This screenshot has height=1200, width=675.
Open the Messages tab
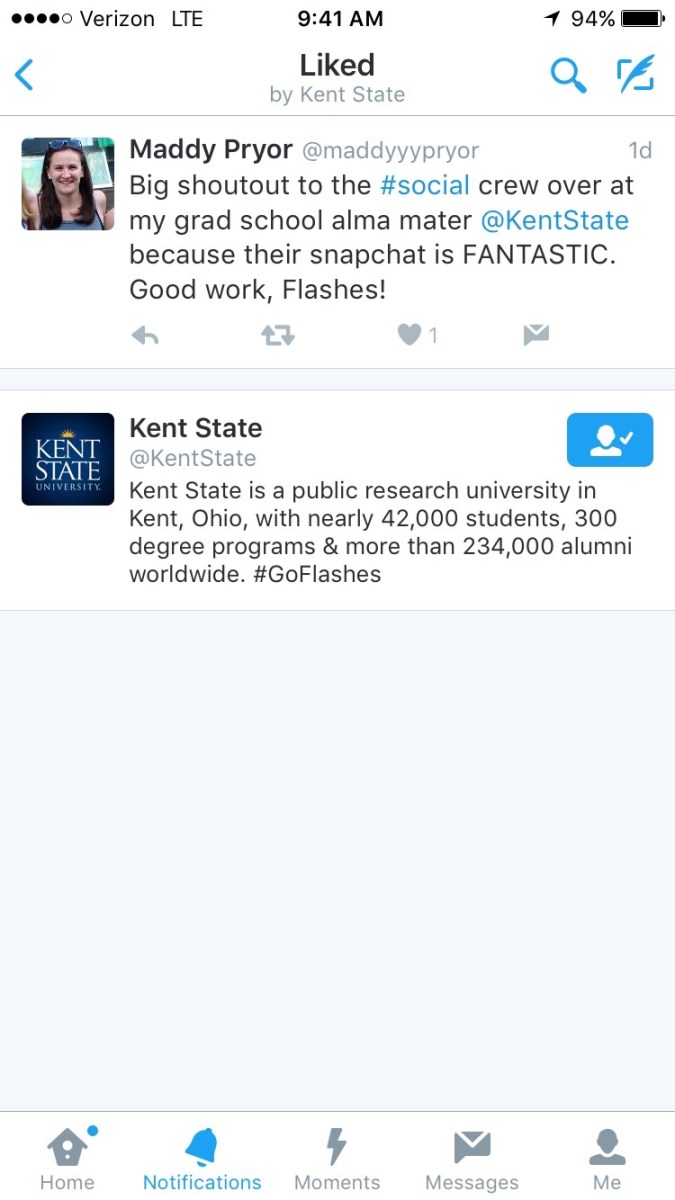(472, 1158)
